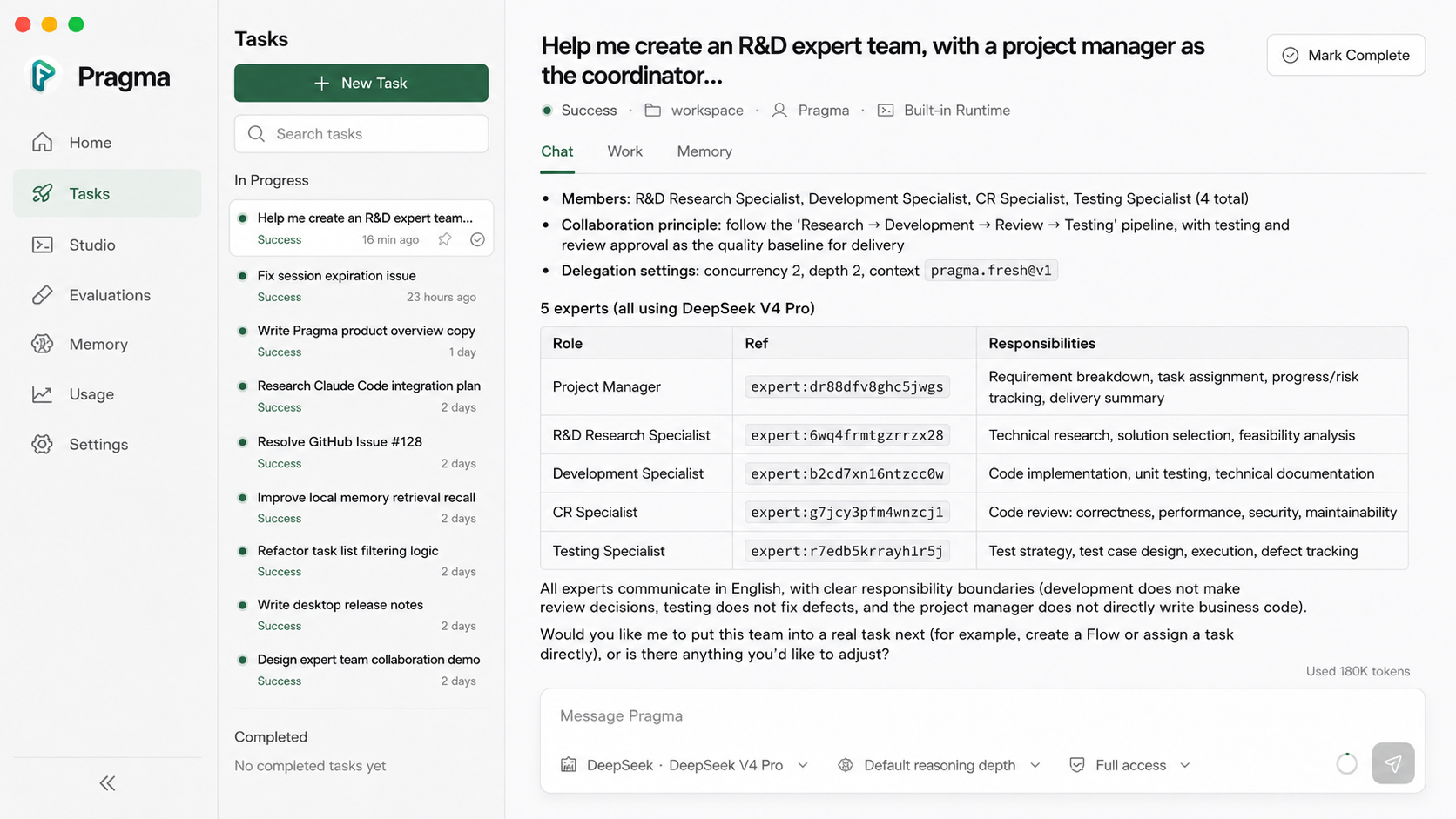
Task: Click the Used 180K tokens label
Action: 1358,671
